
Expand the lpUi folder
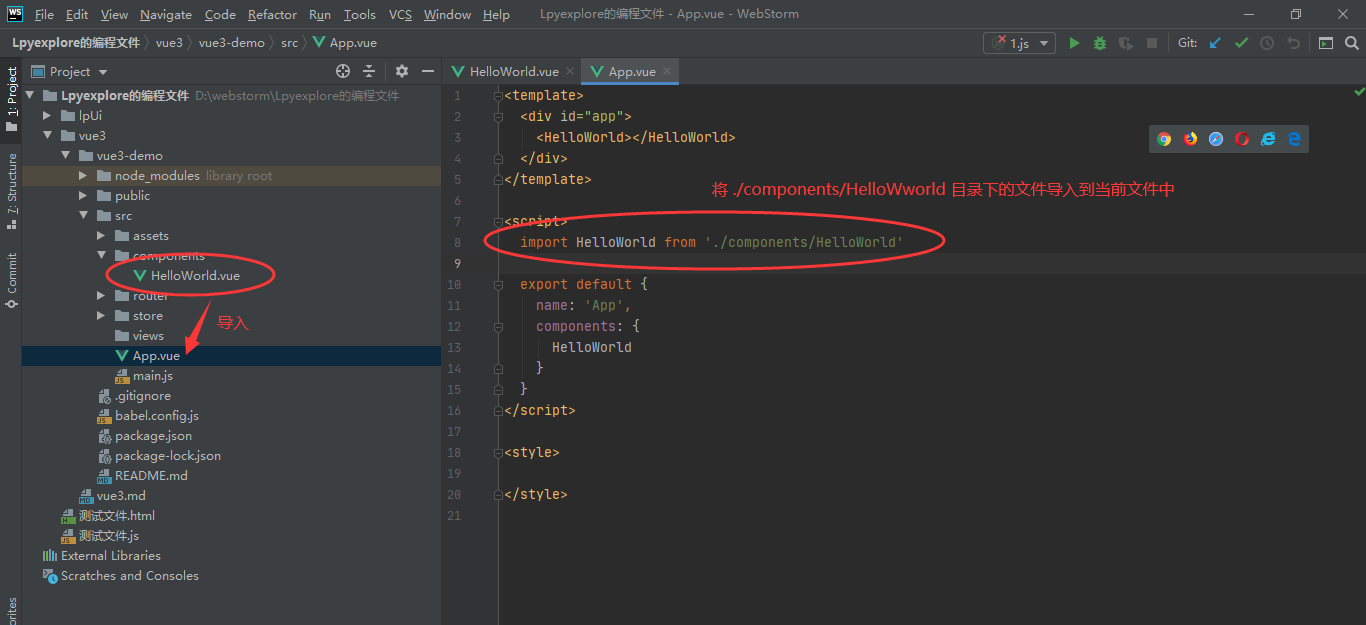pos(47,115)
